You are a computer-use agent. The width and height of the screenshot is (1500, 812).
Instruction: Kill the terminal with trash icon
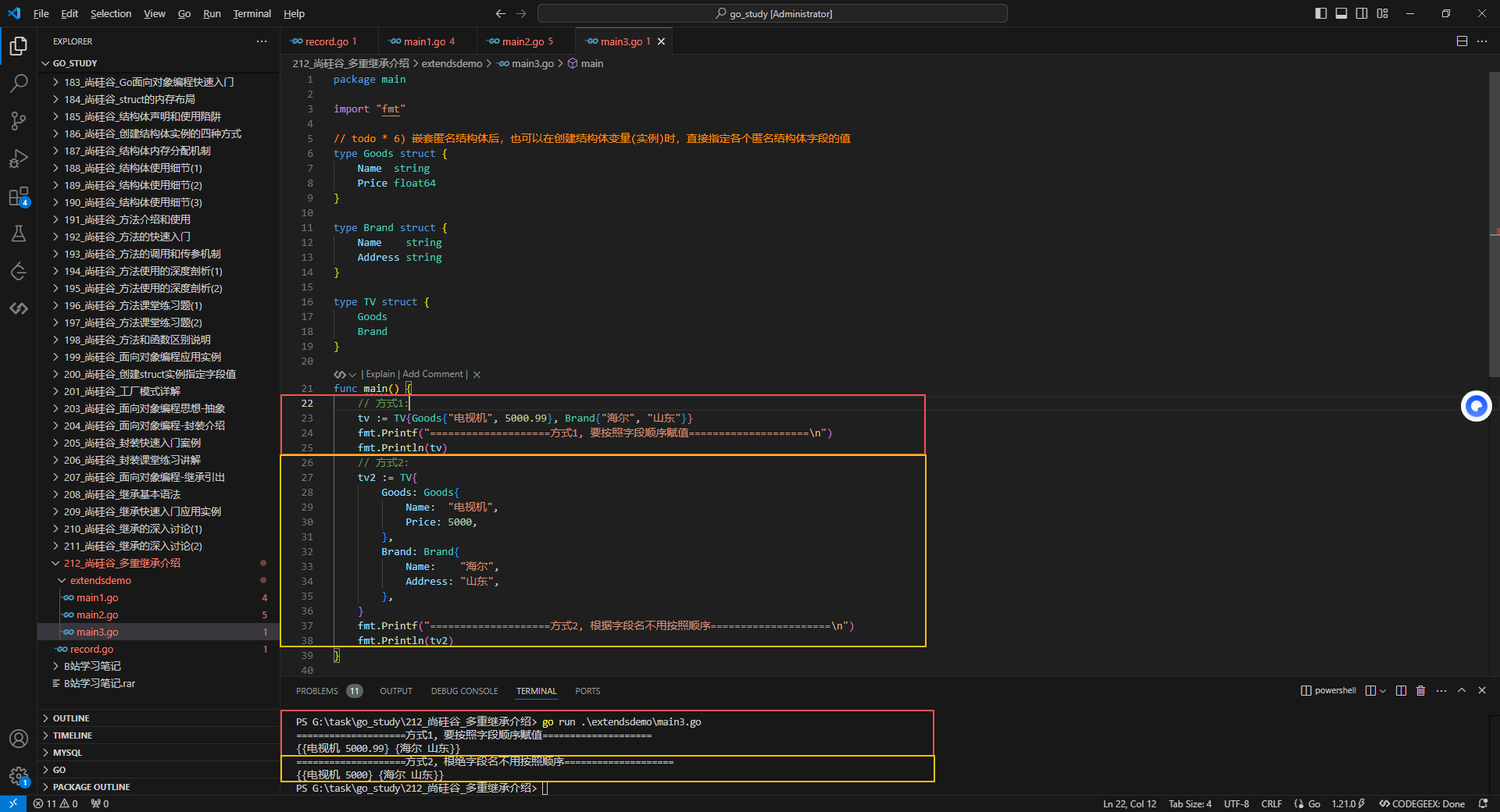1421,691
